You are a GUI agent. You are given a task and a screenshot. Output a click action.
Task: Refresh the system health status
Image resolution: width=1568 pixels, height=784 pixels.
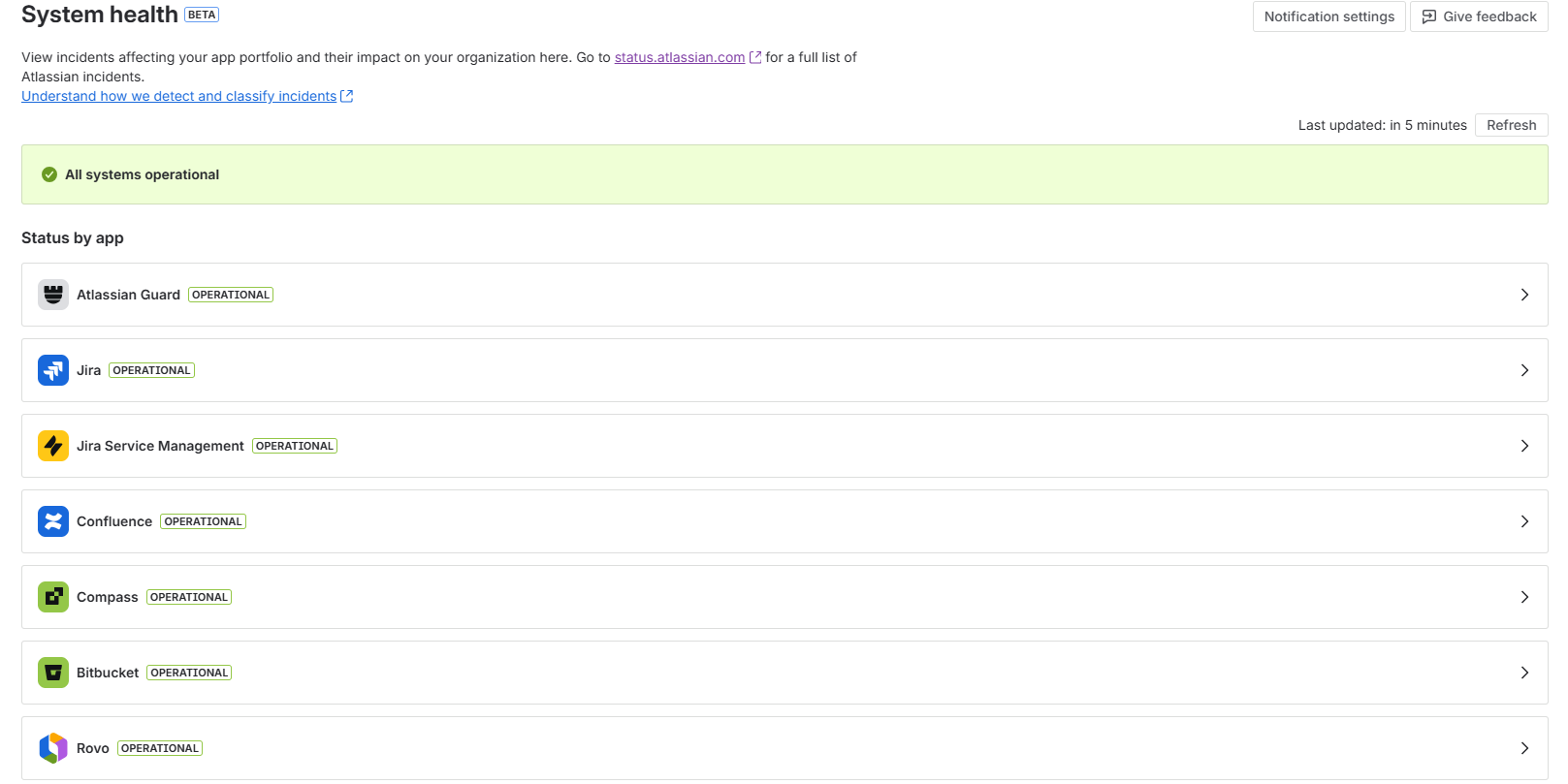click(1511, 125)
